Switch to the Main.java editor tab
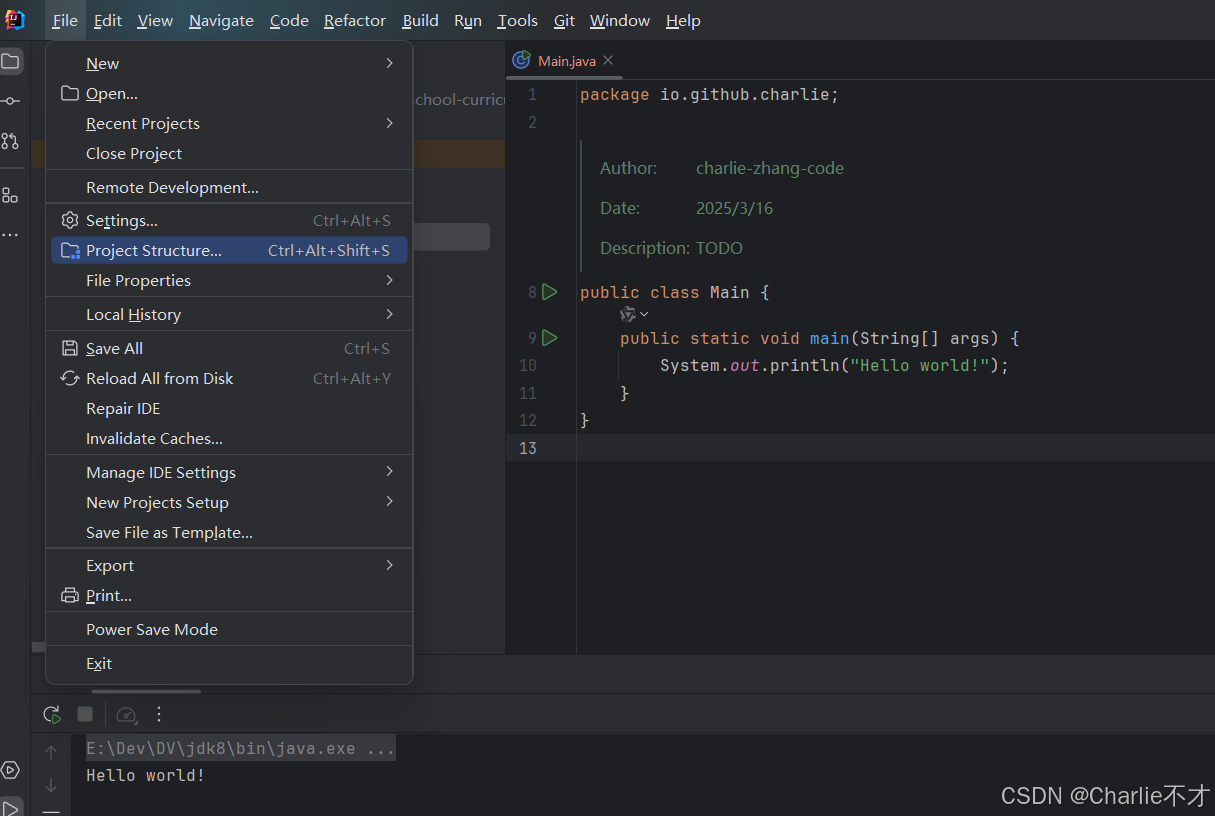Image resolution: width=1215 pixels, height=816 pixels. point(566,61)
